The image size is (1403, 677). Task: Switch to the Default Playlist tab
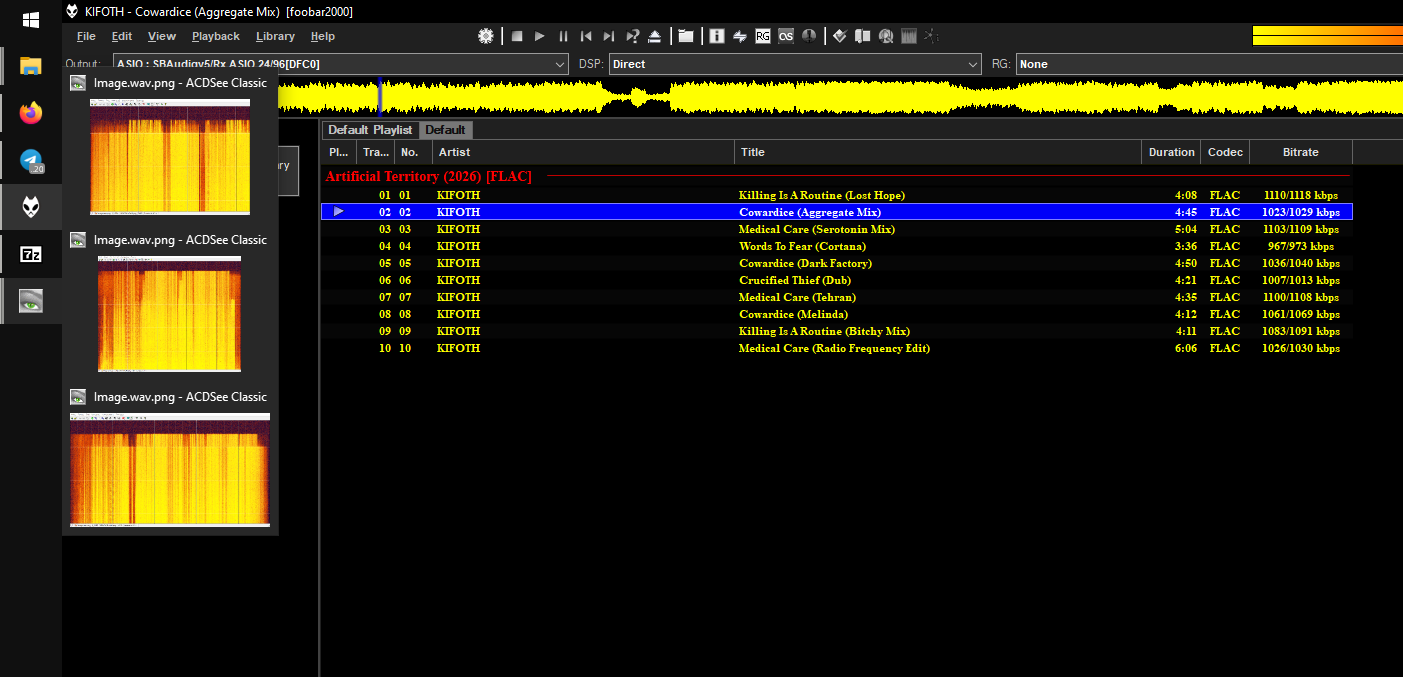pos(370,130)
